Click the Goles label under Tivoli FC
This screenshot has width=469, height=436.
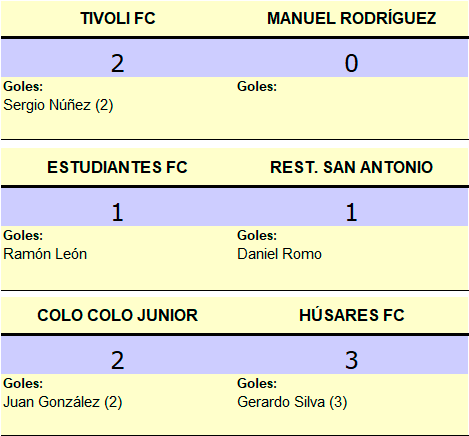click(23, 87)
